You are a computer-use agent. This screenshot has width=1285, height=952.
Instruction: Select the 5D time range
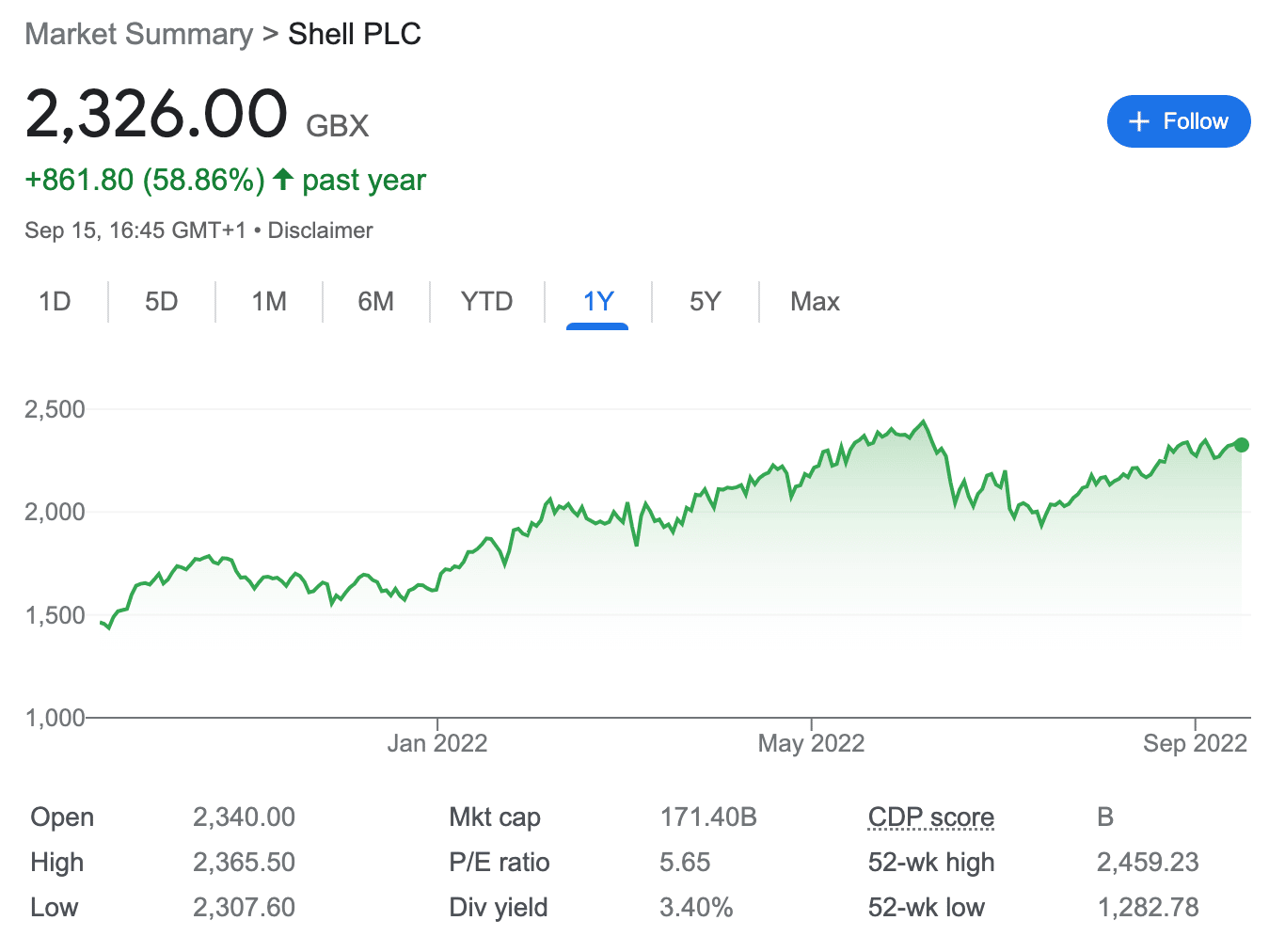[x=162, y=302]
